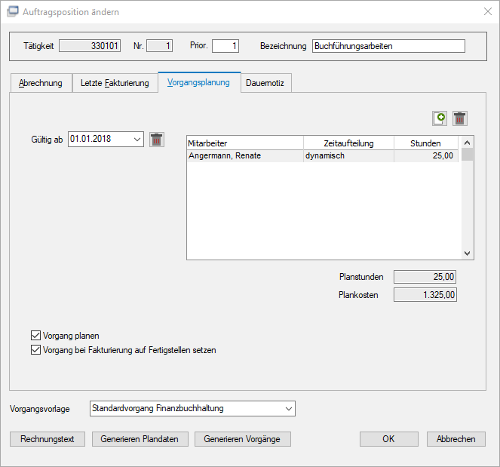Viewport: 500px width, 467px height.
Task: Select the Angermann, Renate row
Action: [x=323, y=156]
